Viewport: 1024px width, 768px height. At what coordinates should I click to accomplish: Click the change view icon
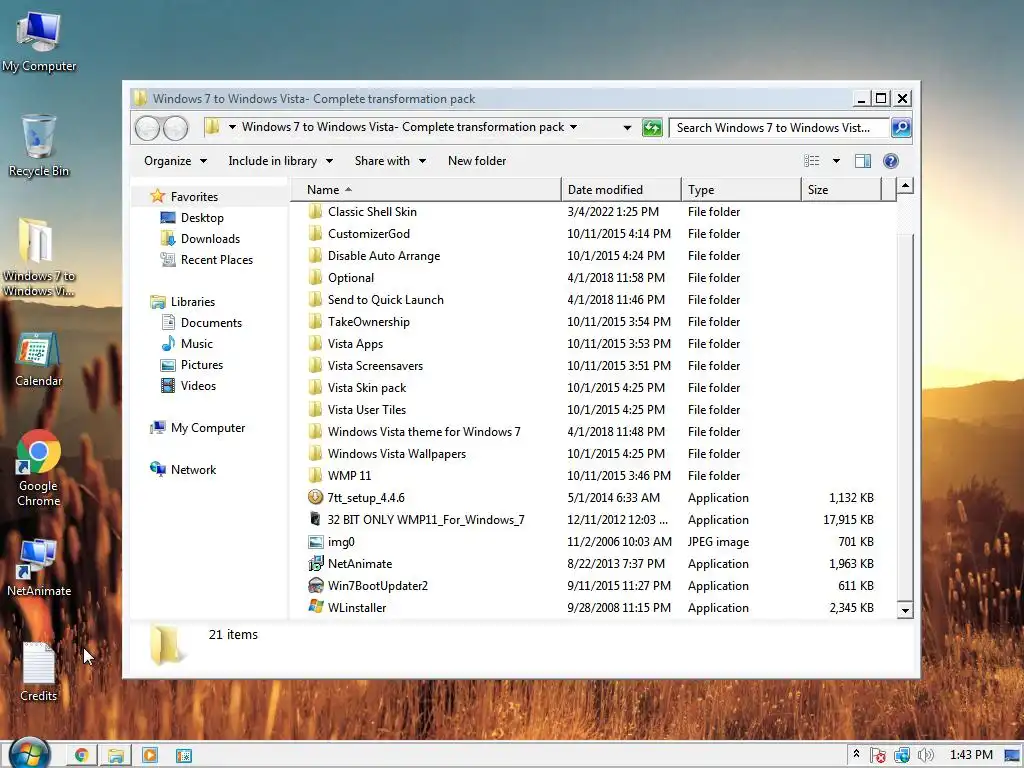coord(812,161)
